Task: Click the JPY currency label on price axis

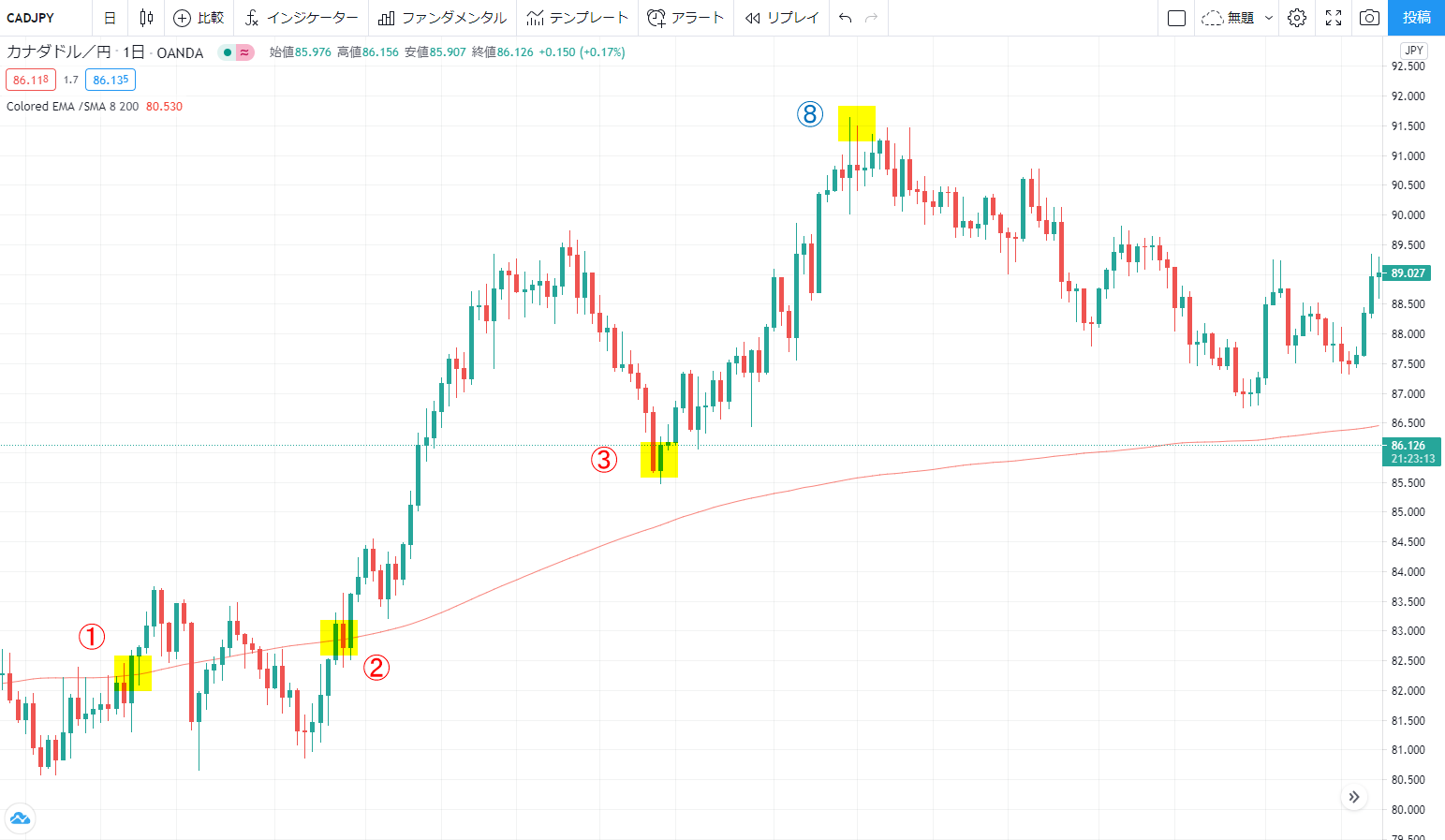Action: click(1414, 51)
